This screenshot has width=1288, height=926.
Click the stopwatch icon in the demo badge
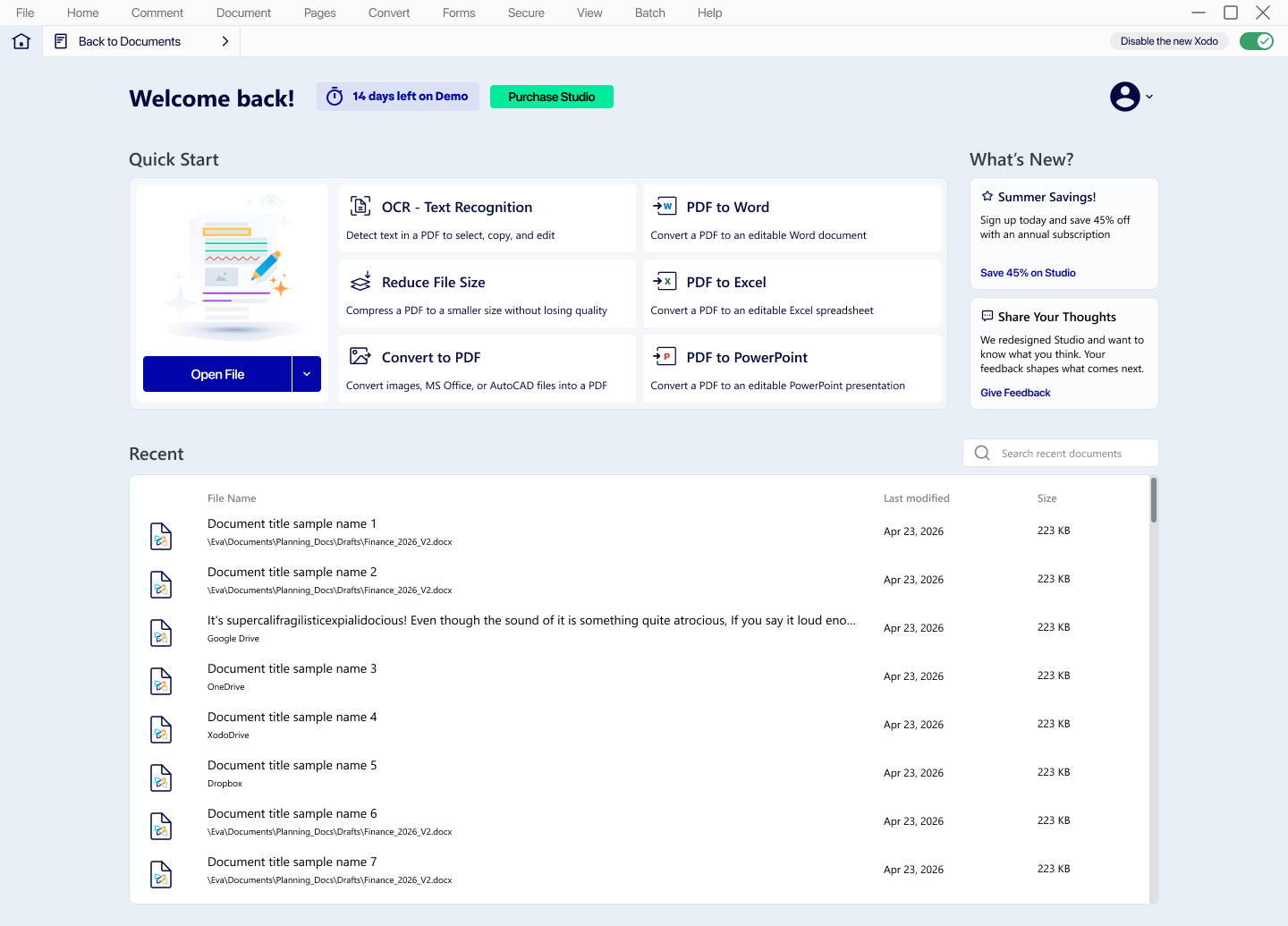pyautogui.click(x=335, y=97)
